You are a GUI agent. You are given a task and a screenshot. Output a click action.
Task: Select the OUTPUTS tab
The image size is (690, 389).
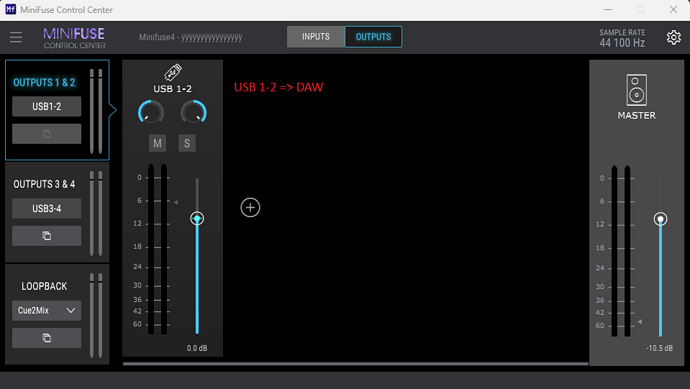tap(373, 37)
